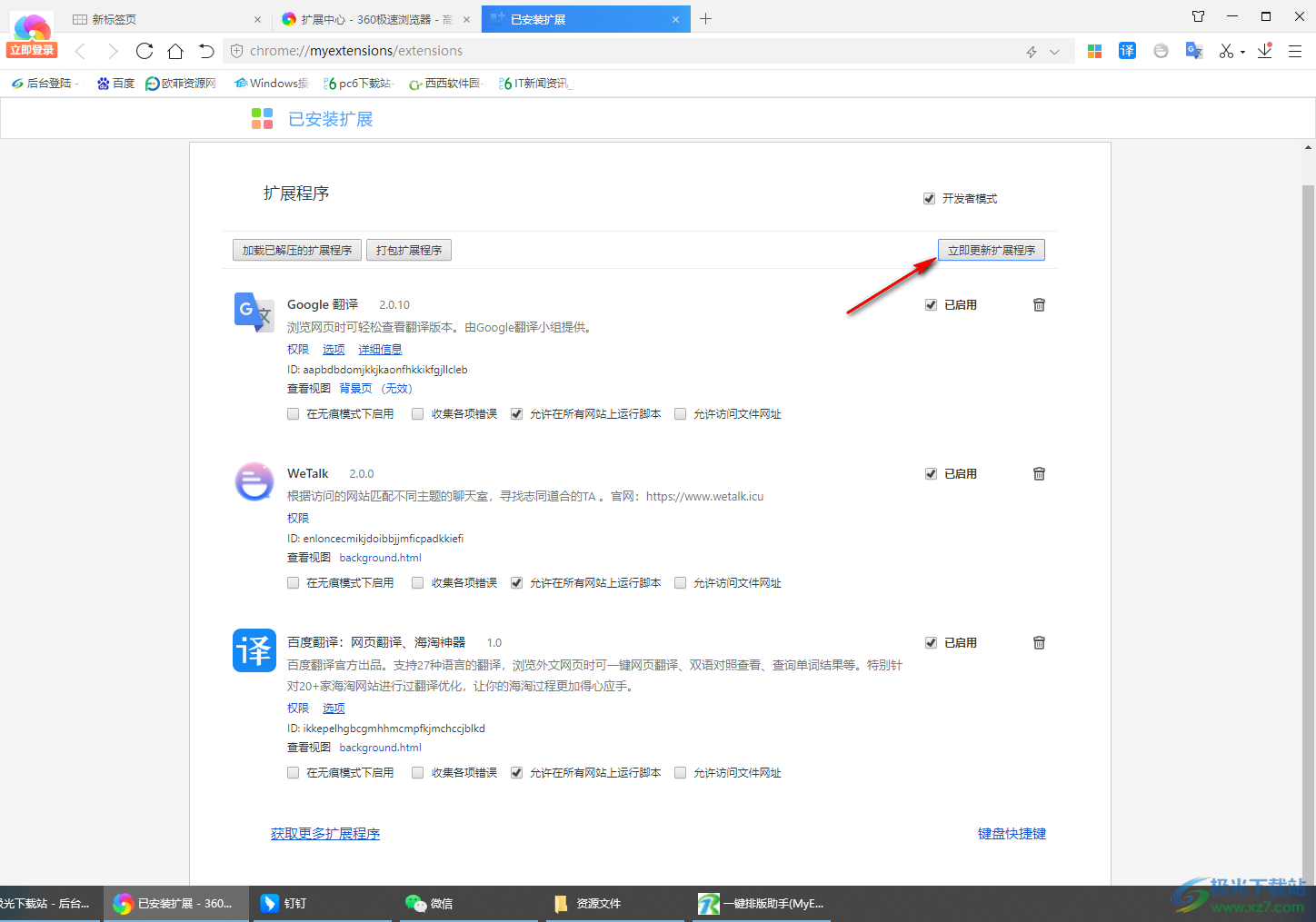Viewport: 1316px width, 922px height.
Task: Restore the recently closed tab
Action: pos(206,51)
